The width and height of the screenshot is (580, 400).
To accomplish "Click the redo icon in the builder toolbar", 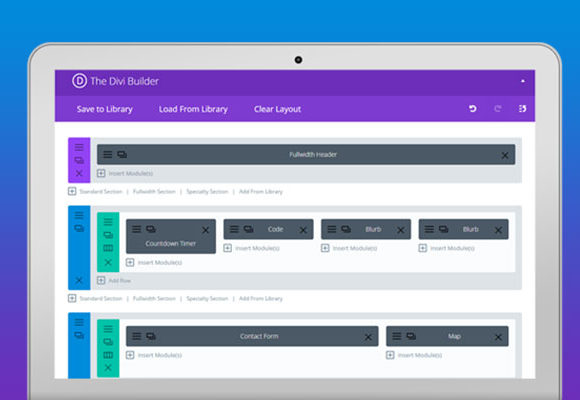I will [498, 109].
